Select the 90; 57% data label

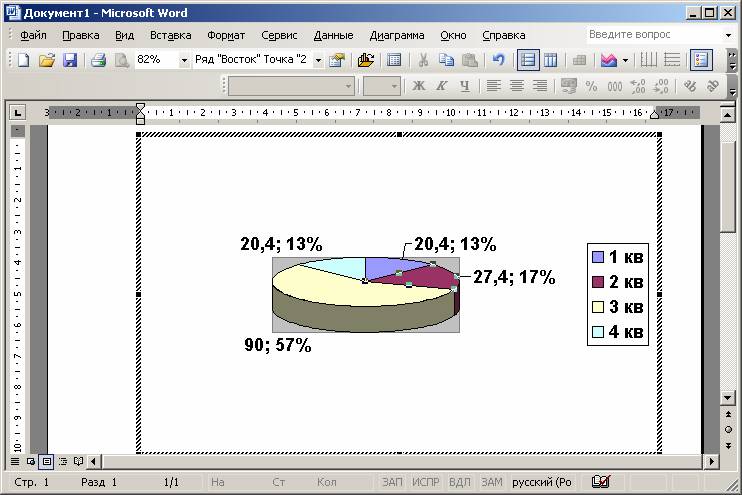278,345
